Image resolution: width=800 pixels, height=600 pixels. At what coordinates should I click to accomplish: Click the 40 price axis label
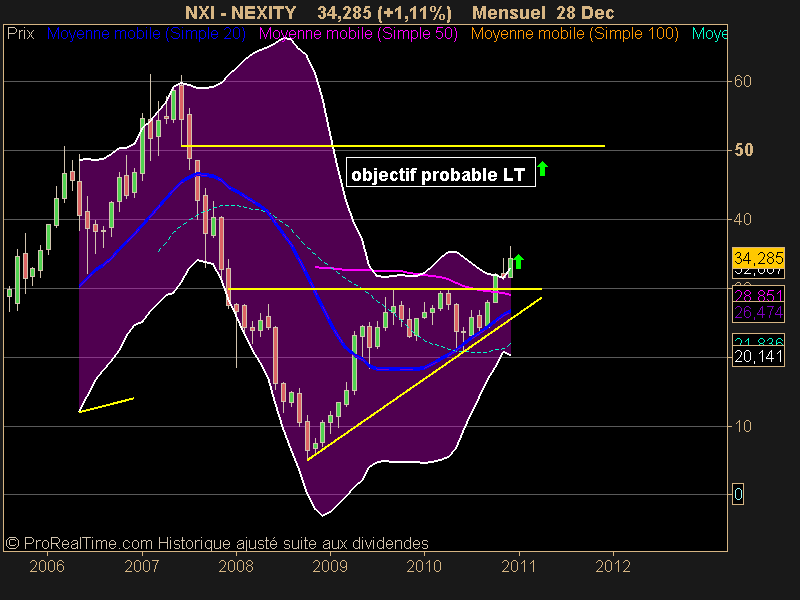[742, 219]
